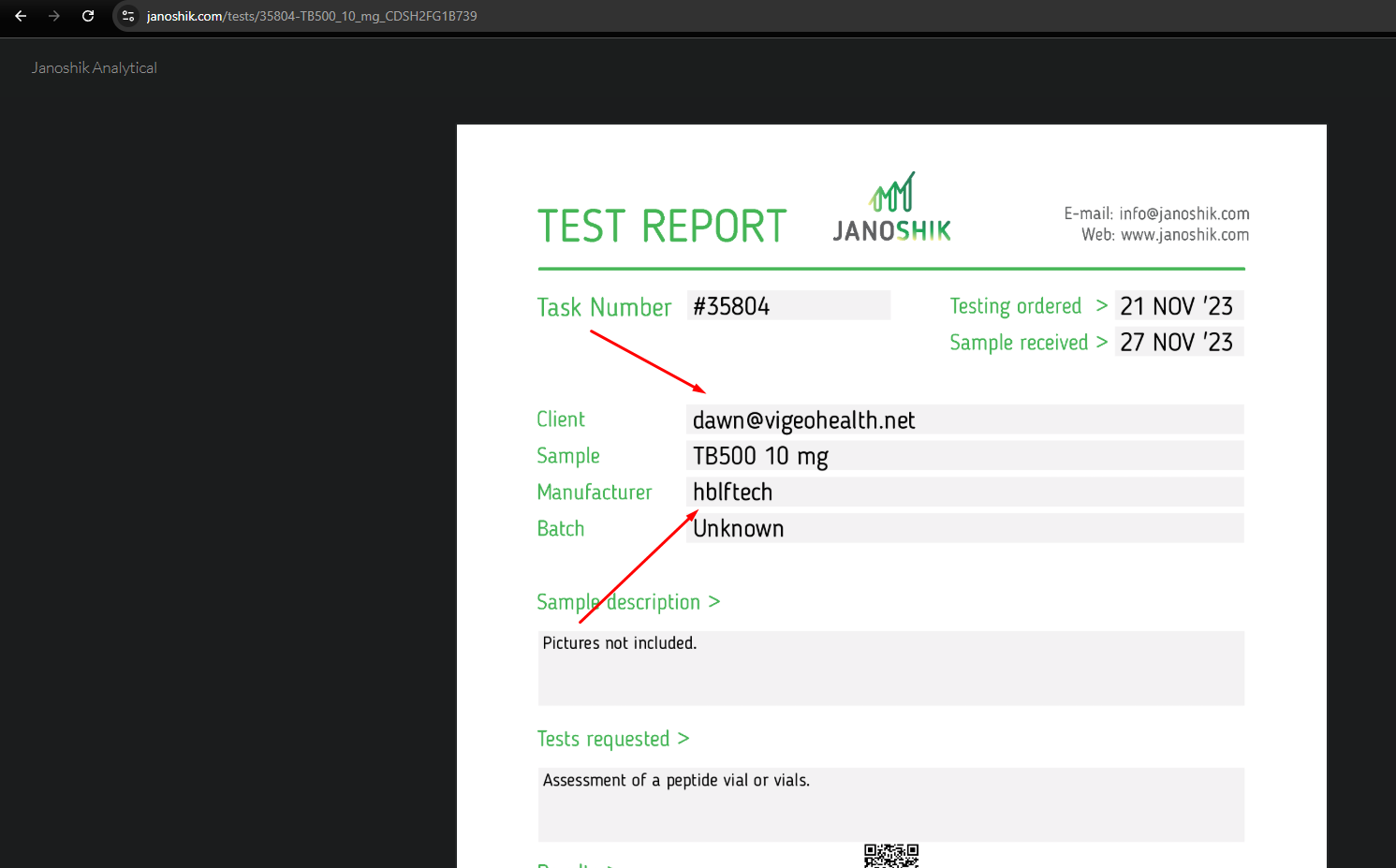1396x868 pixels.
Task: Click the www.janoshik.com web address text
Action: tap(1184, 235)
